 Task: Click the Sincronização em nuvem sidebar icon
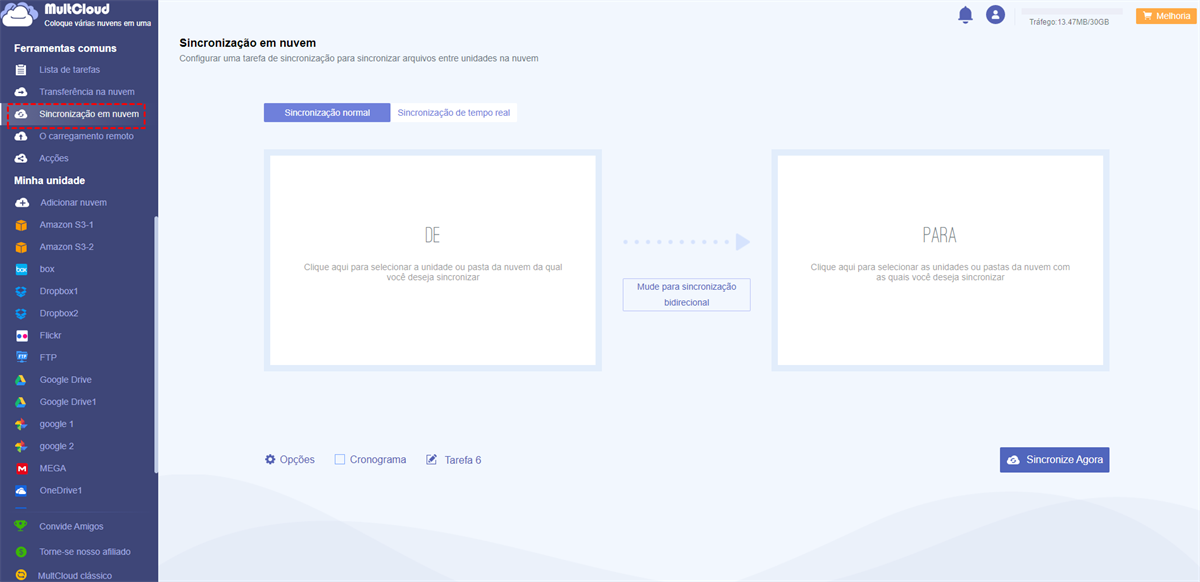coord(21,114)
